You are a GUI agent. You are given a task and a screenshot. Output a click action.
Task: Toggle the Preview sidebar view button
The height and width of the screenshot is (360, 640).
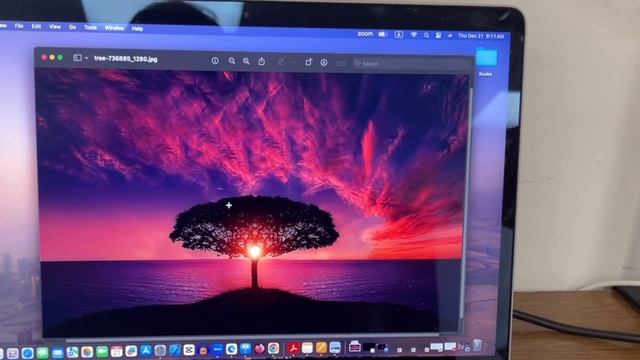click(x=77, y=58)
